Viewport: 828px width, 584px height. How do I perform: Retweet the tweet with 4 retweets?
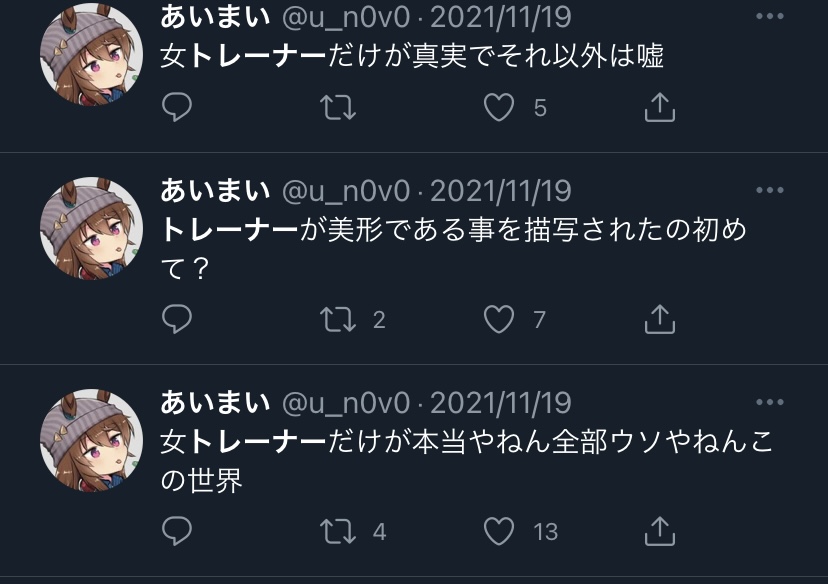[338, 531]
